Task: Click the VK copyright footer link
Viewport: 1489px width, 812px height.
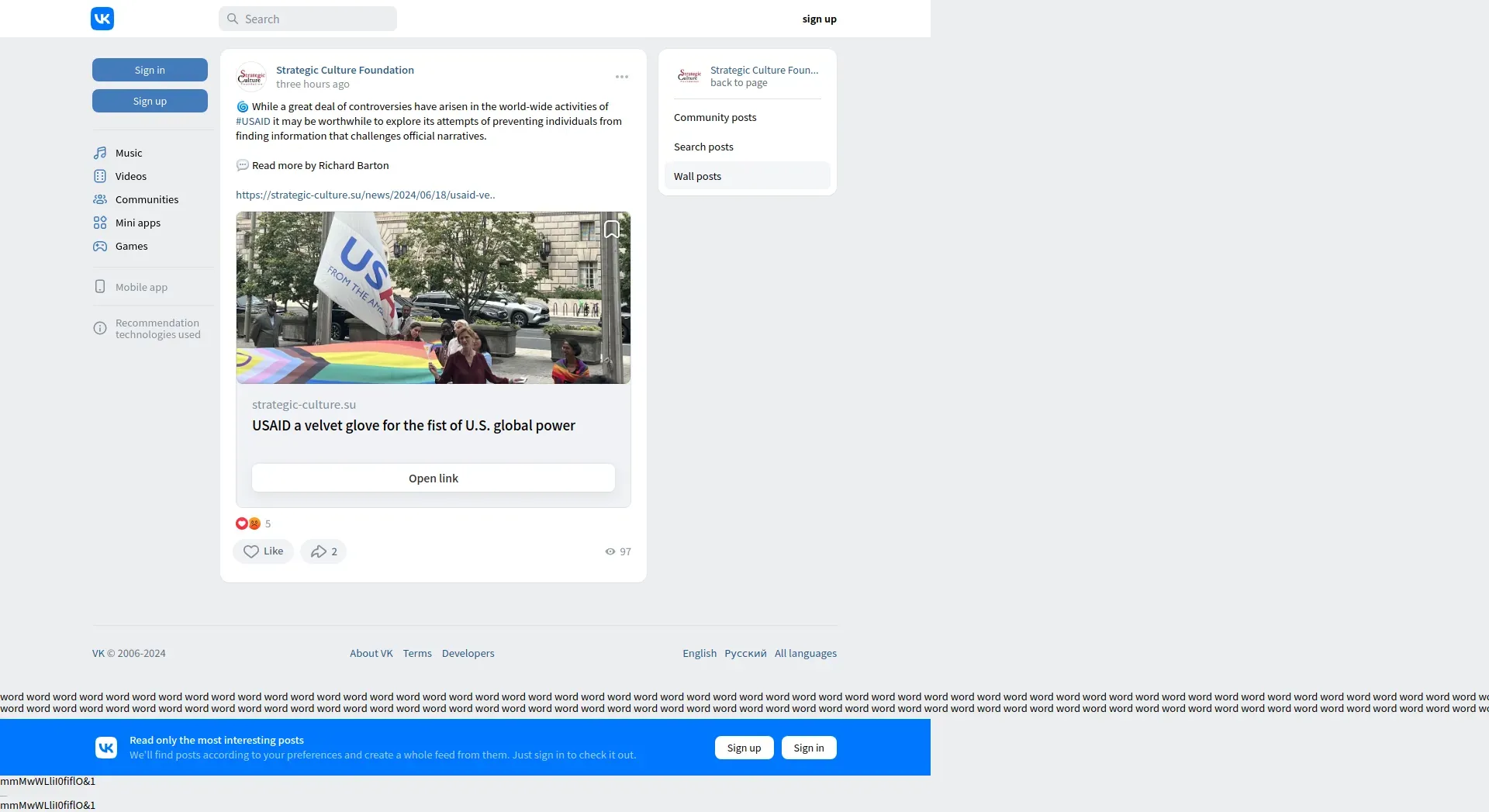Action: tap(98, 653)
